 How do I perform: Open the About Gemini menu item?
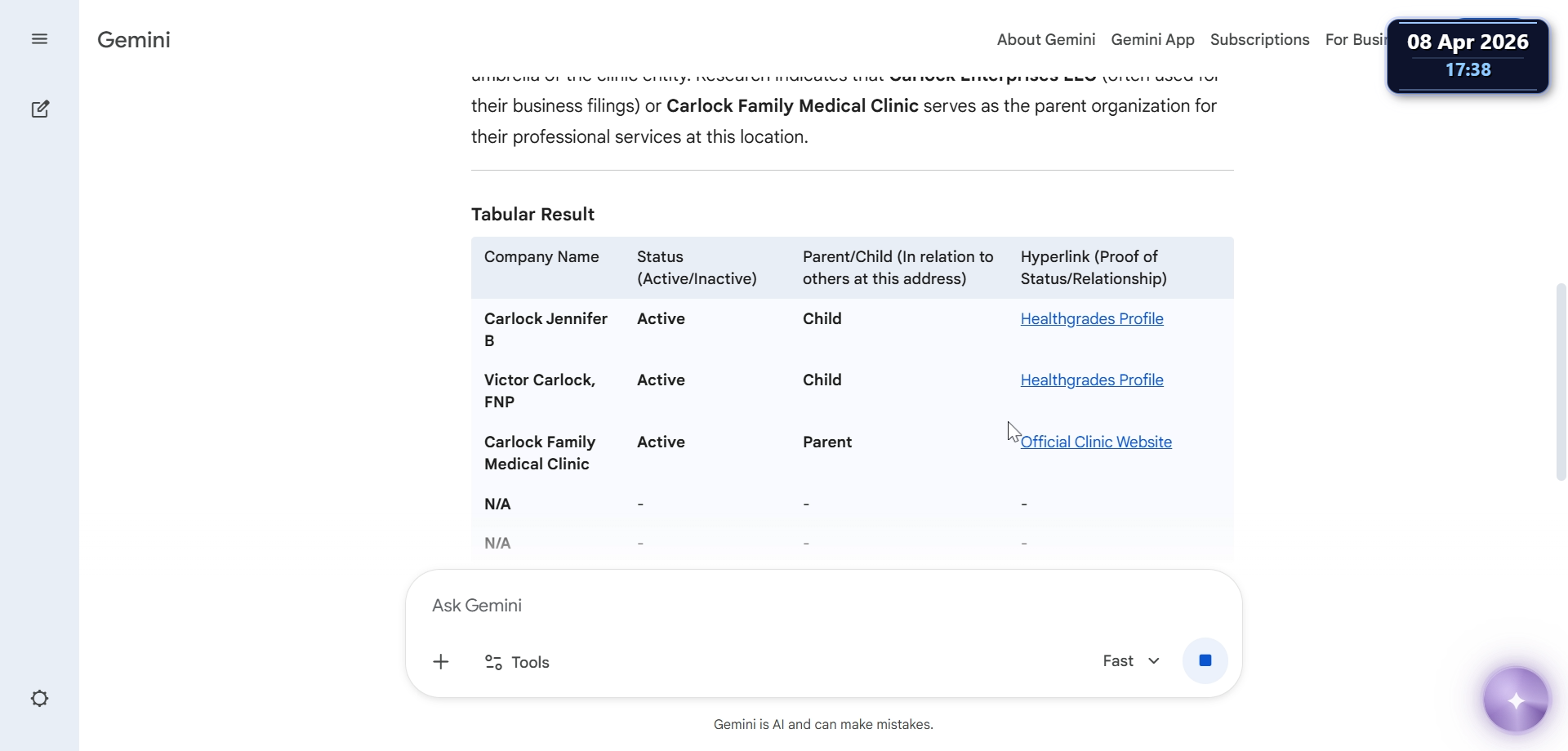1045,40
